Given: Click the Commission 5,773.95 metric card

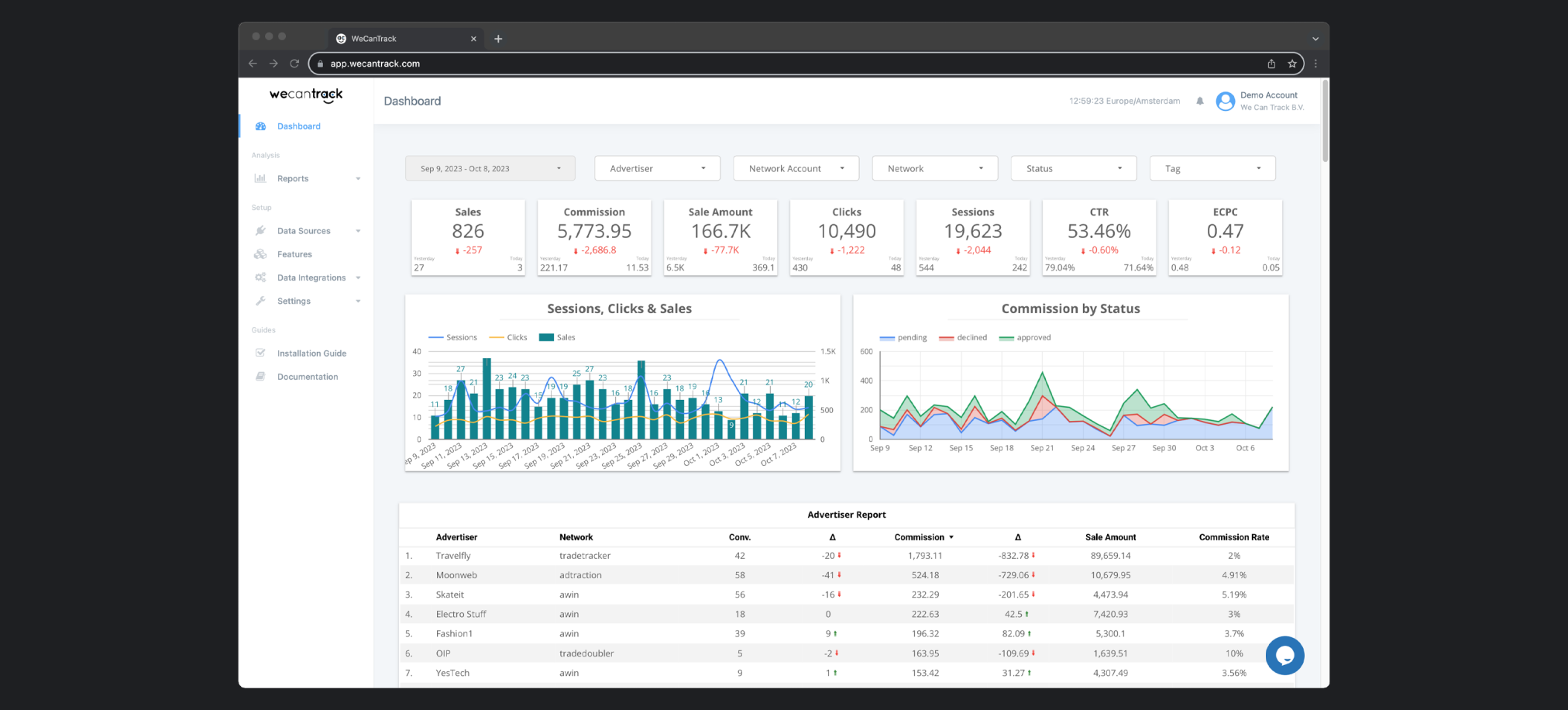Looking at the screenshot, I should coord(594,237).
